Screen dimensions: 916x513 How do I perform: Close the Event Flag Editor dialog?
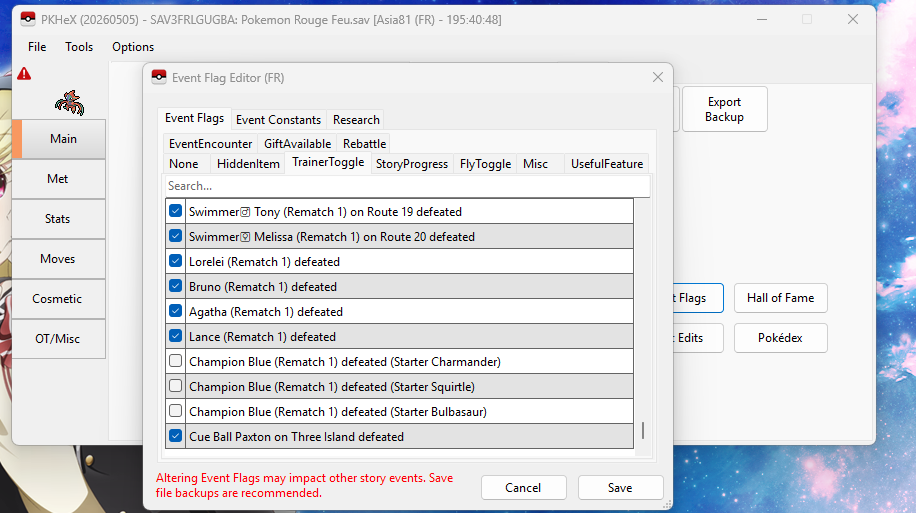pyautogui.click(x=658, y=77)
